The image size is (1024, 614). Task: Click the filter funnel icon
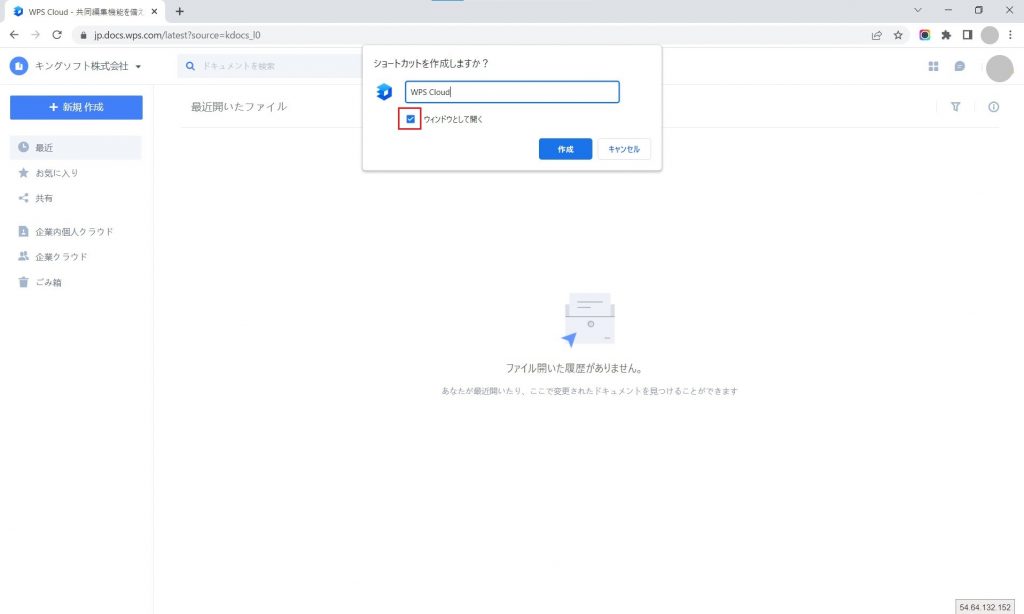point(955,106)
